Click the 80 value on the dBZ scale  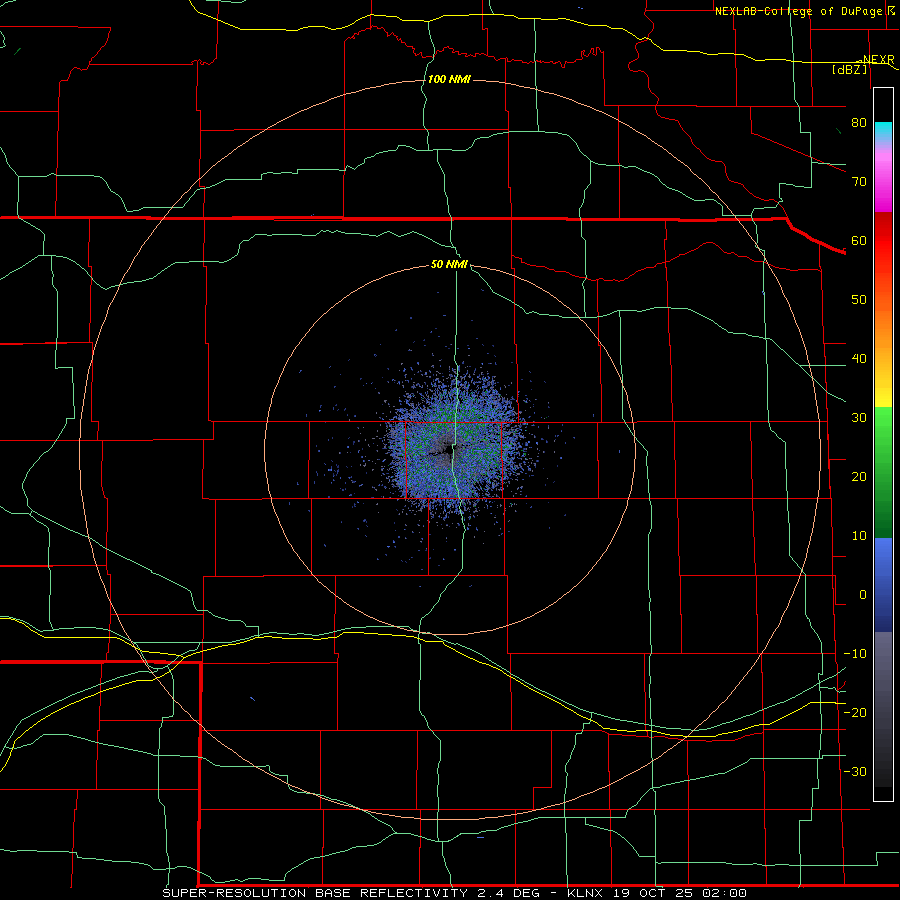859,123
